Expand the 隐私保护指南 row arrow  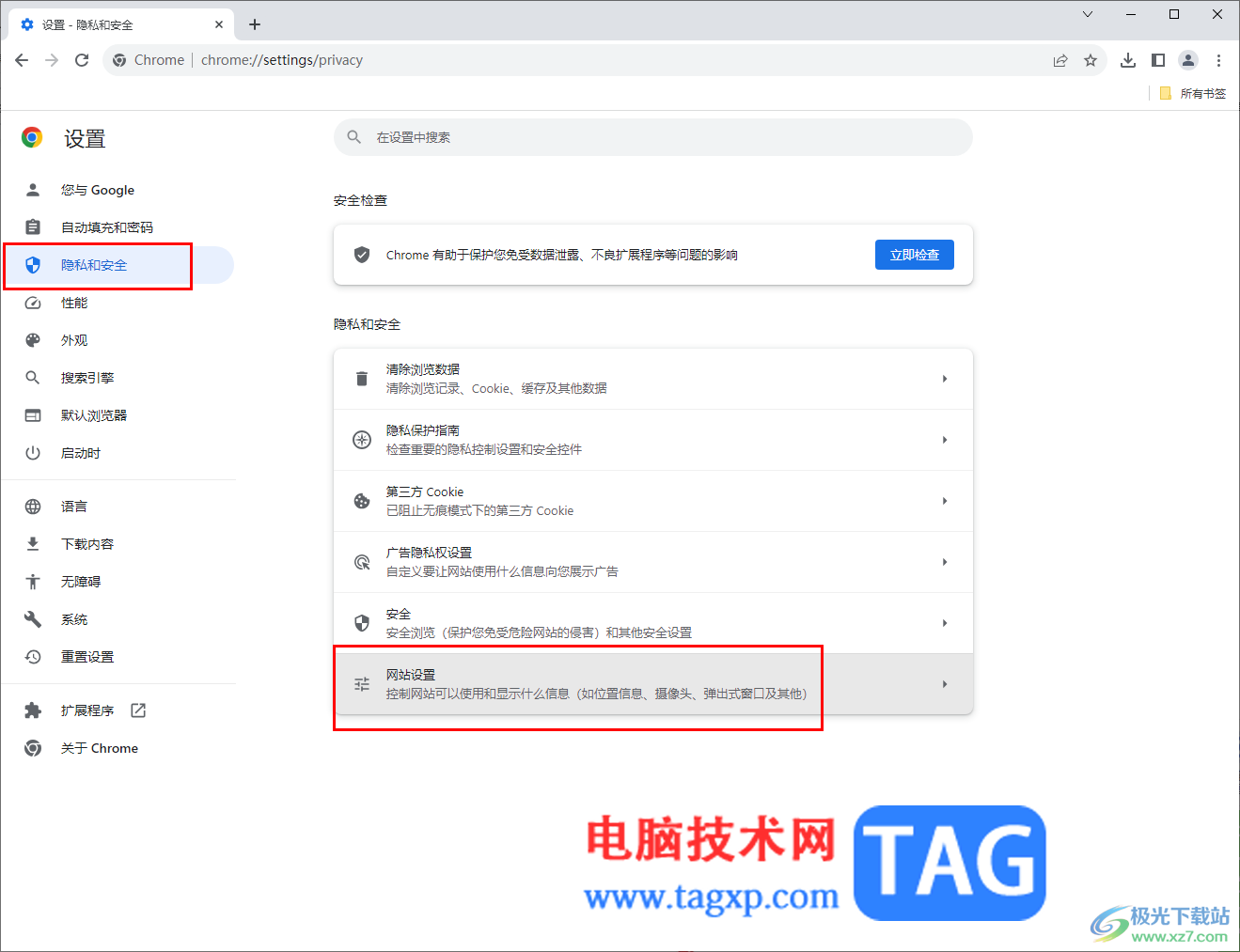click(x=945, y=440)
